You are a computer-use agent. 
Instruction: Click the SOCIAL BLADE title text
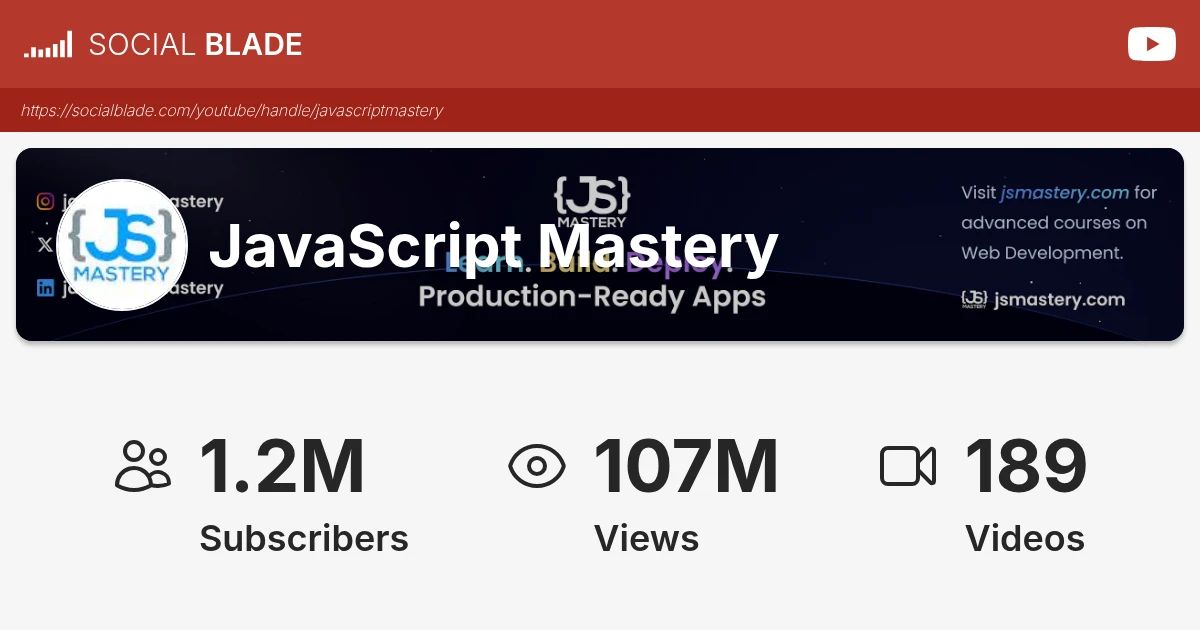click(x=196, y=44)
